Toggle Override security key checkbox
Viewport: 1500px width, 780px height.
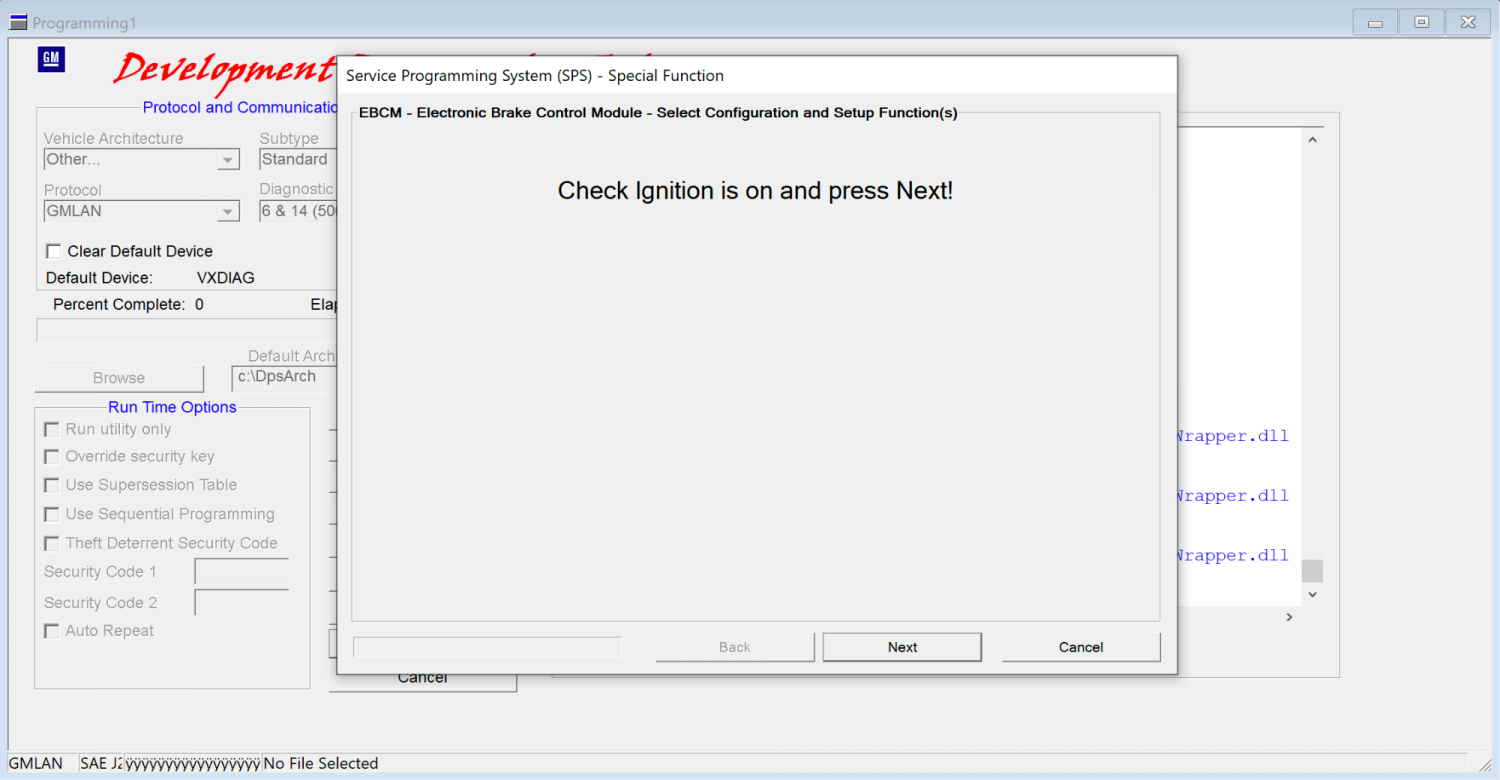click(52, 456)
